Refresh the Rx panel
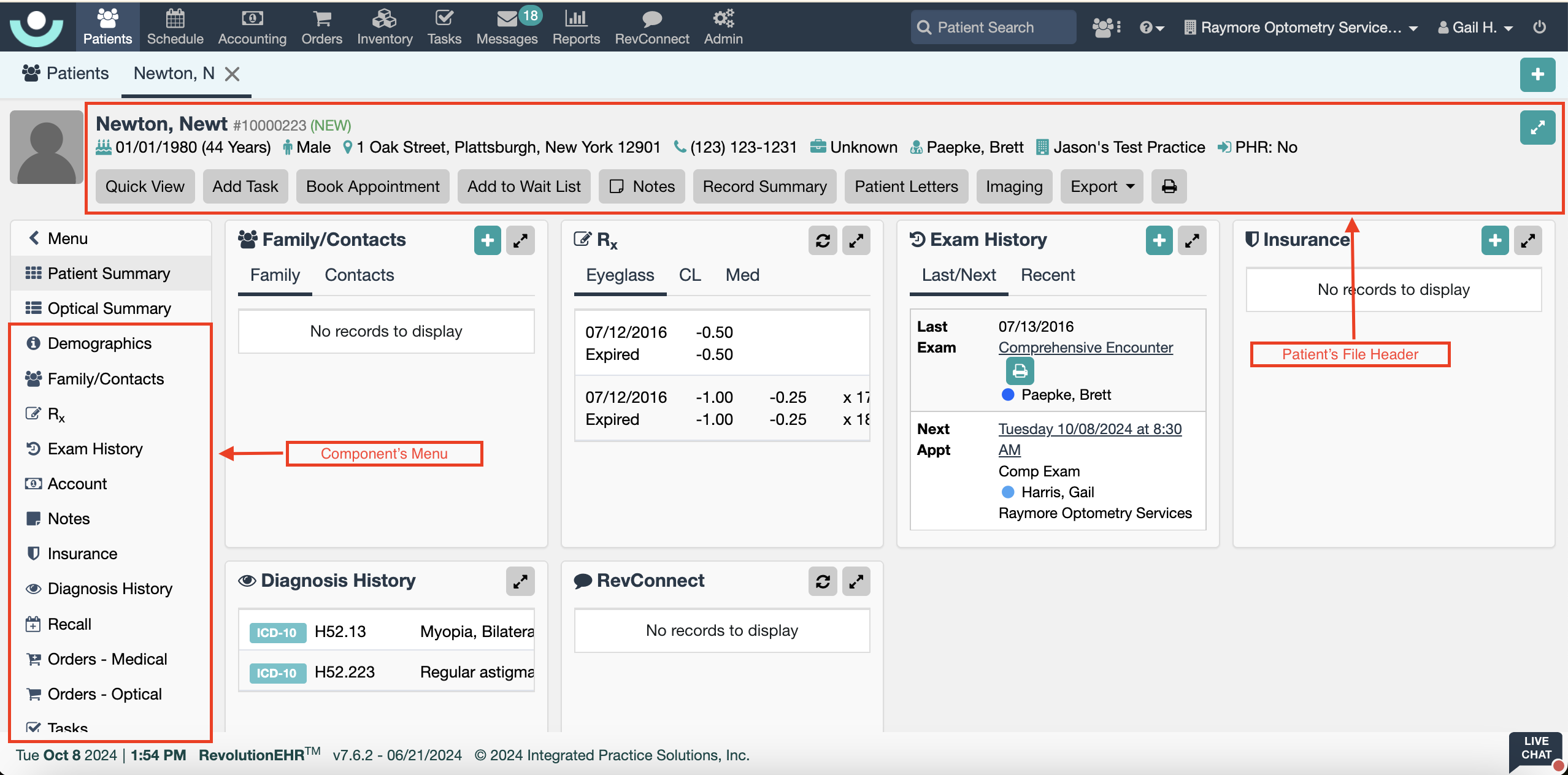Viewport: 1568px width, 775px height. pos(823,240)
